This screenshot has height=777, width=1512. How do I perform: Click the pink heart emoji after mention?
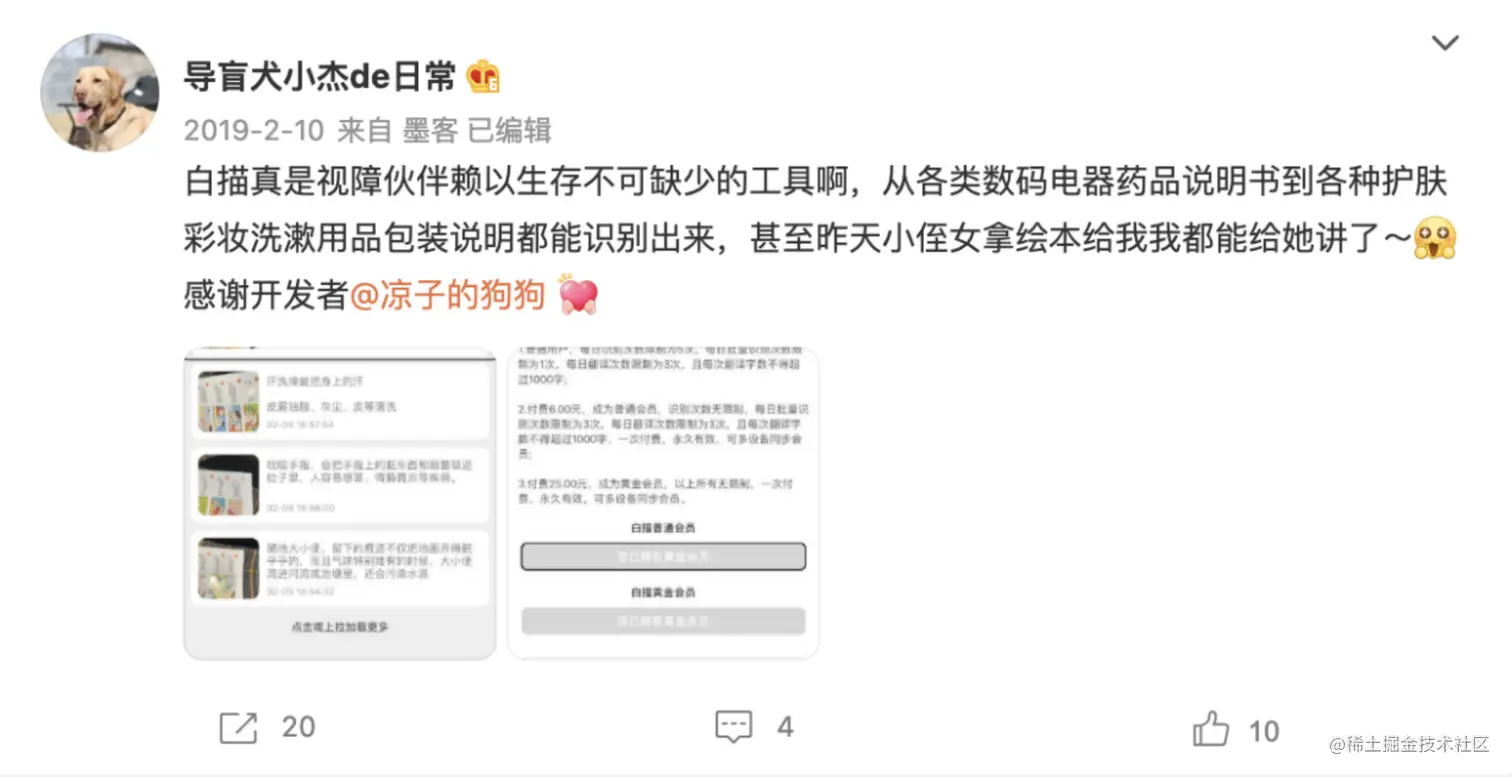(x=578, y=295)
